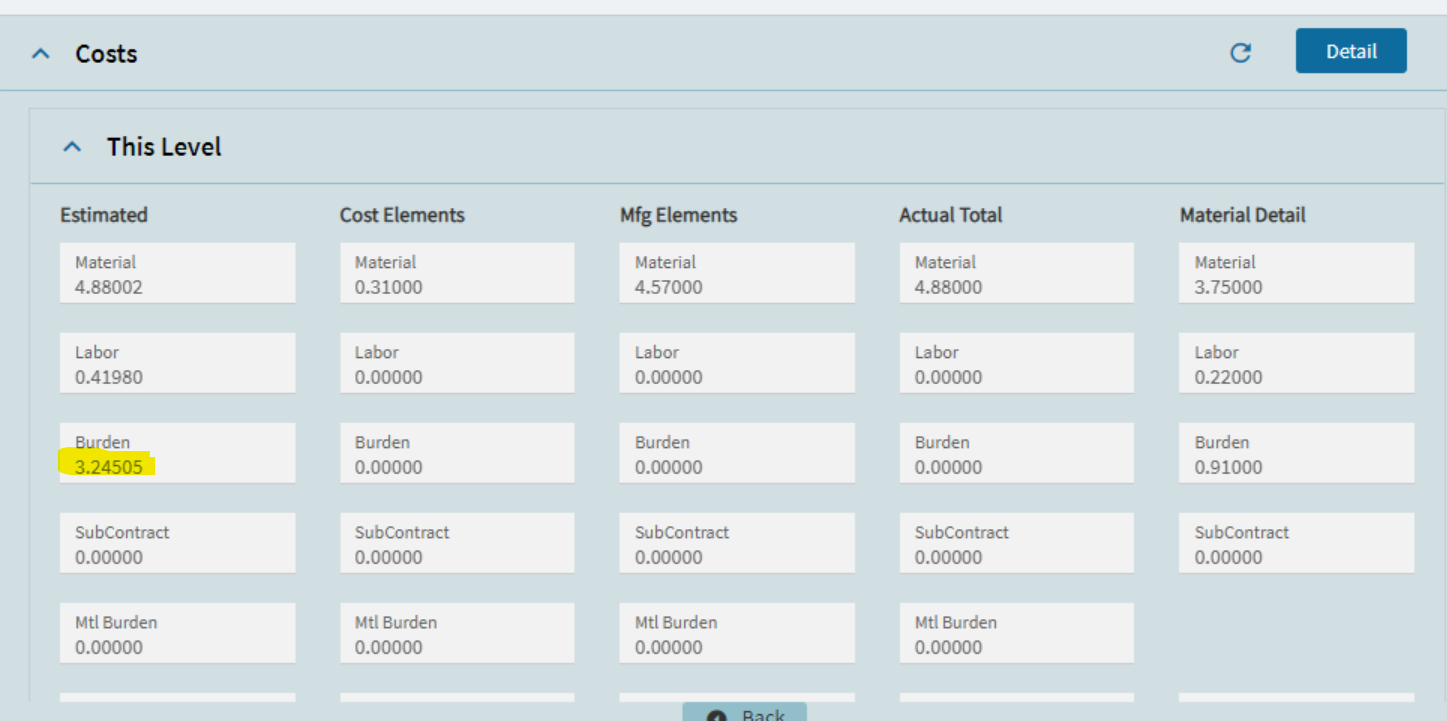Select the Material Detail Material field
Screen dimensions: 1447x721
[x=1297, y=273]
